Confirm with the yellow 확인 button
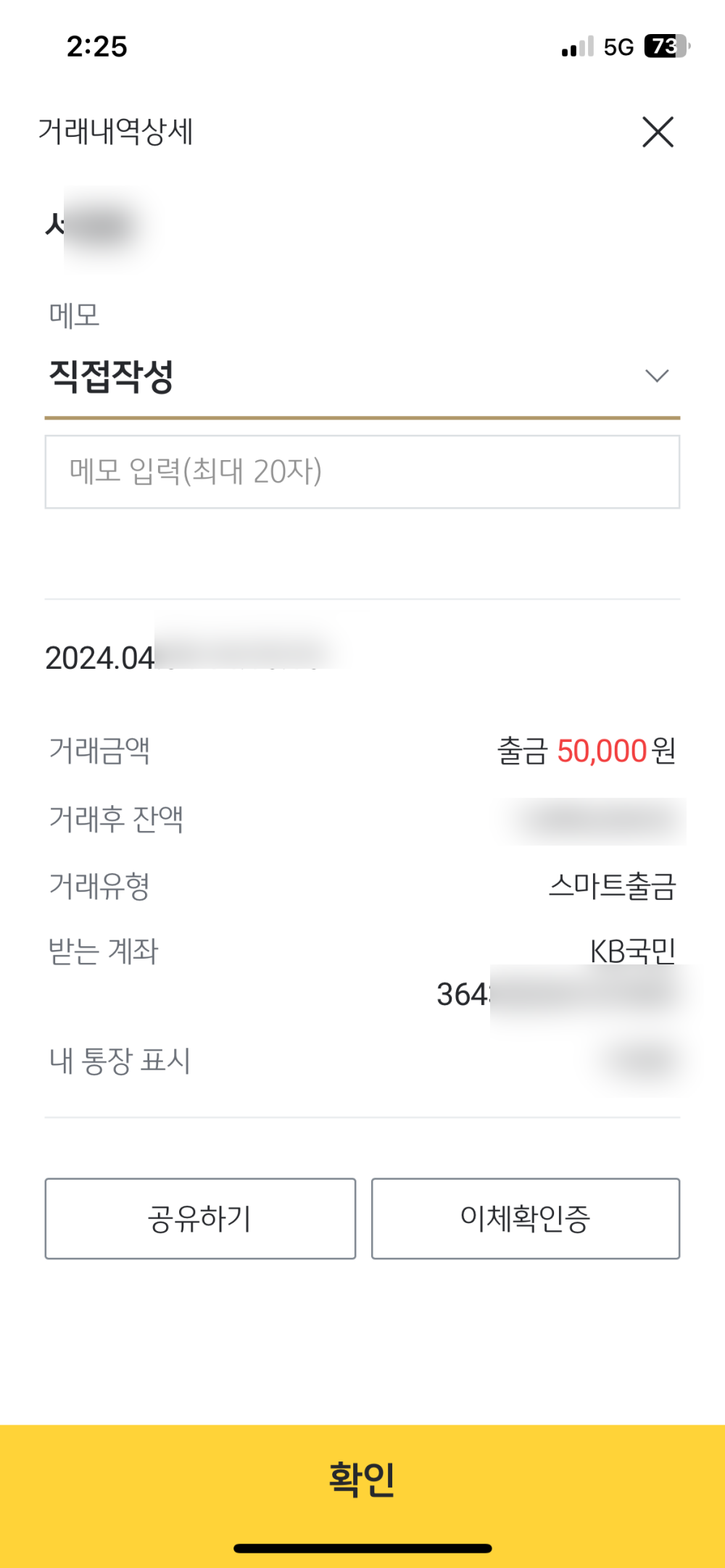 (x=362, y=1478)
